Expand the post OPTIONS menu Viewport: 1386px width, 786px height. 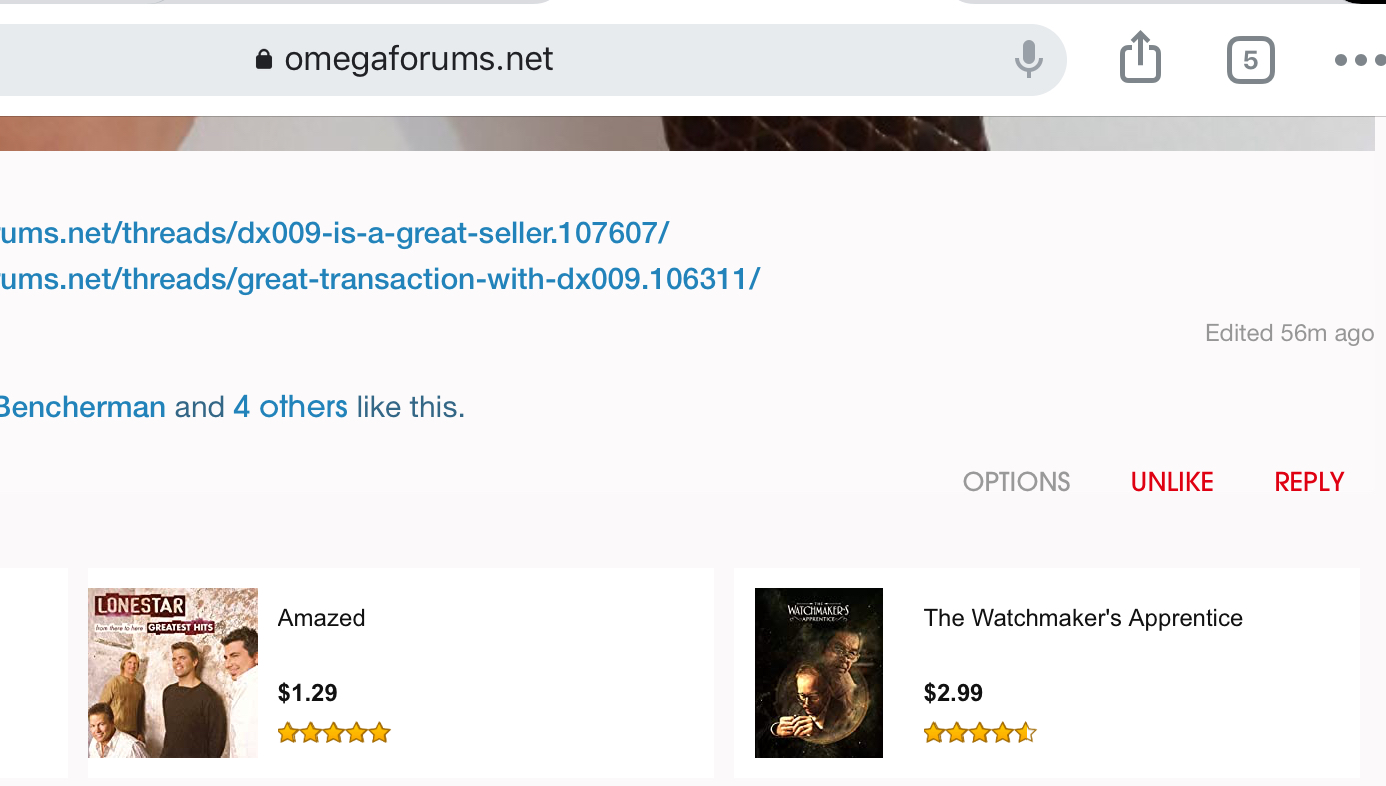1016,482
